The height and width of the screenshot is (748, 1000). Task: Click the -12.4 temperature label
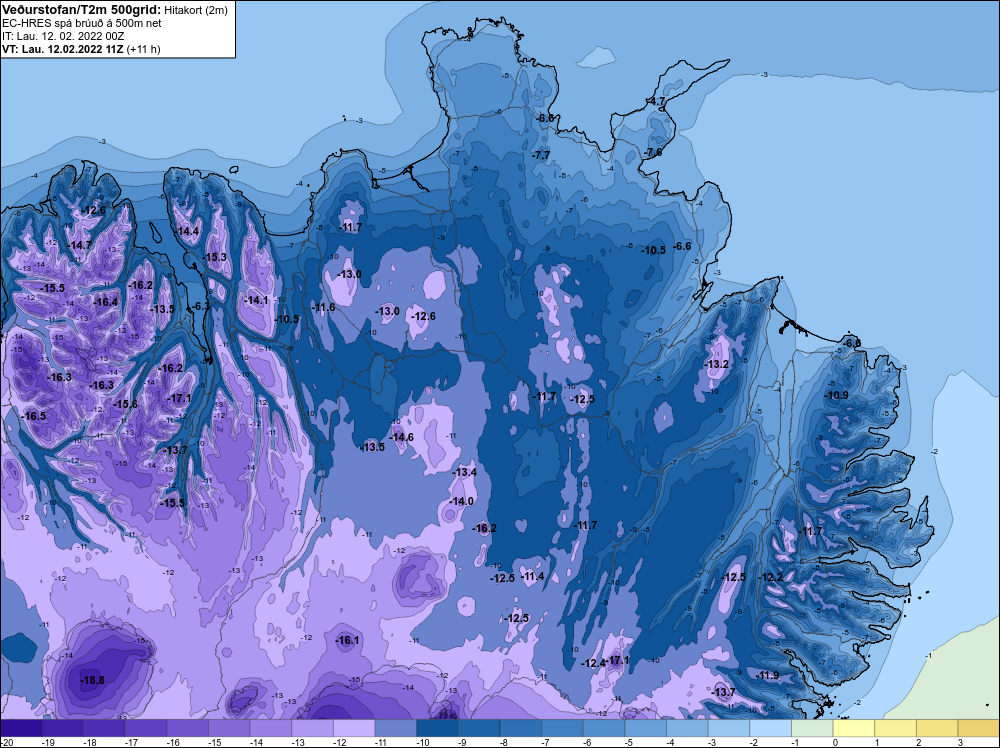tap(593, 664)
